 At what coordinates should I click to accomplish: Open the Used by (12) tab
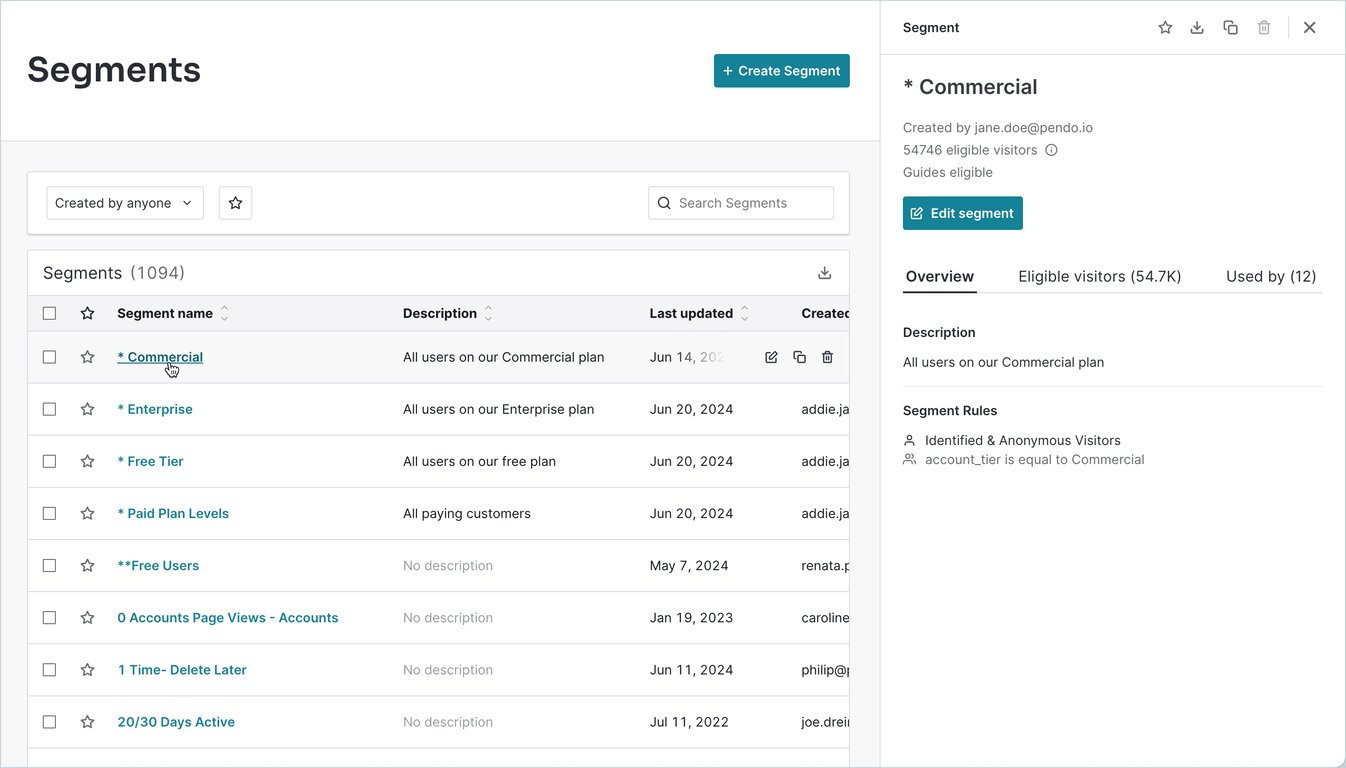tap(1270, 276)
